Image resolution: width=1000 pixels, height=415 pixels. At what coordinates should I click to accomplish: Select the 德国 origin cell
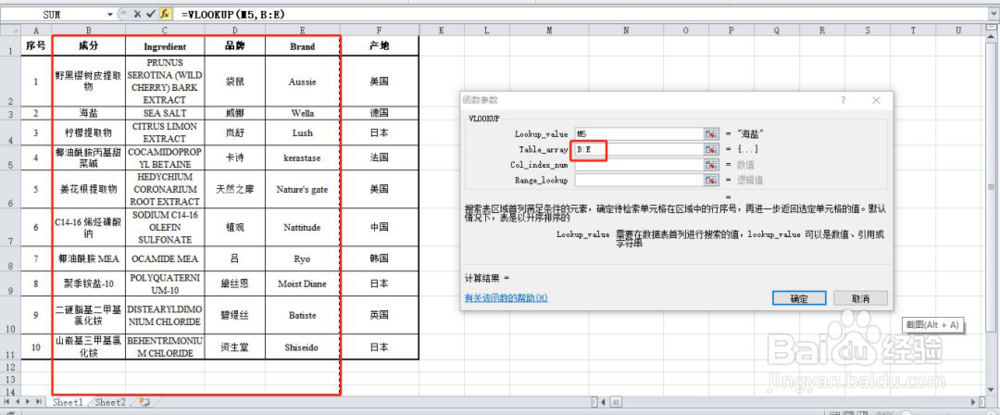click(x=379, y=113)
